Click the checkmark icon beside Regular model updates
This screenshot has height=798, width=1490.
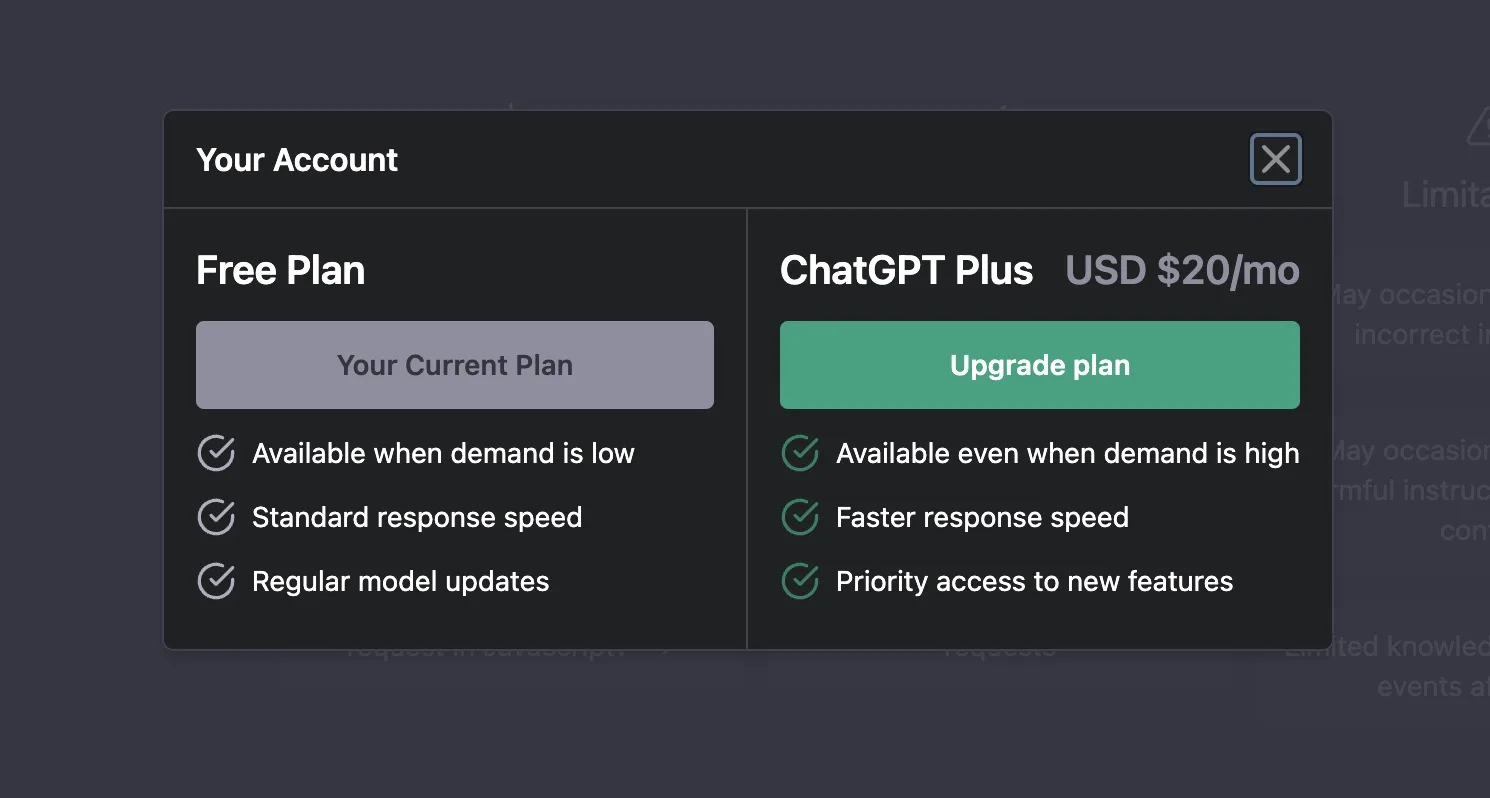216,581
